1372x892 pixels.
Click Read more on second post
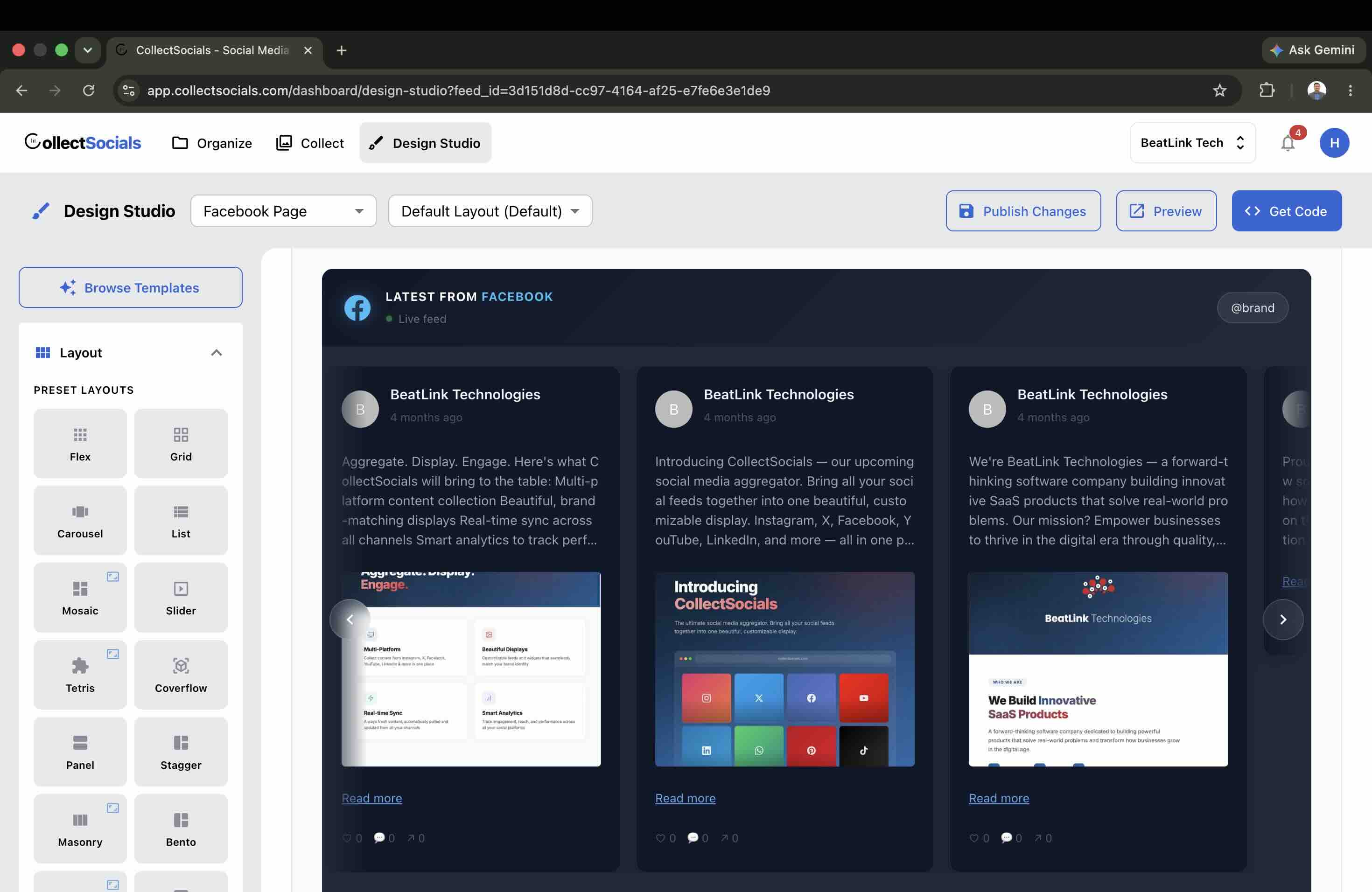coord(686,798)
